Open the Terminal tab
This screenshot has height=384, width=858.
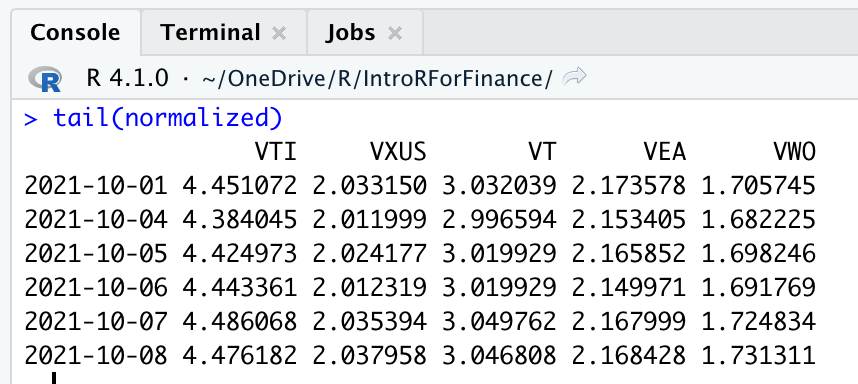210,33
